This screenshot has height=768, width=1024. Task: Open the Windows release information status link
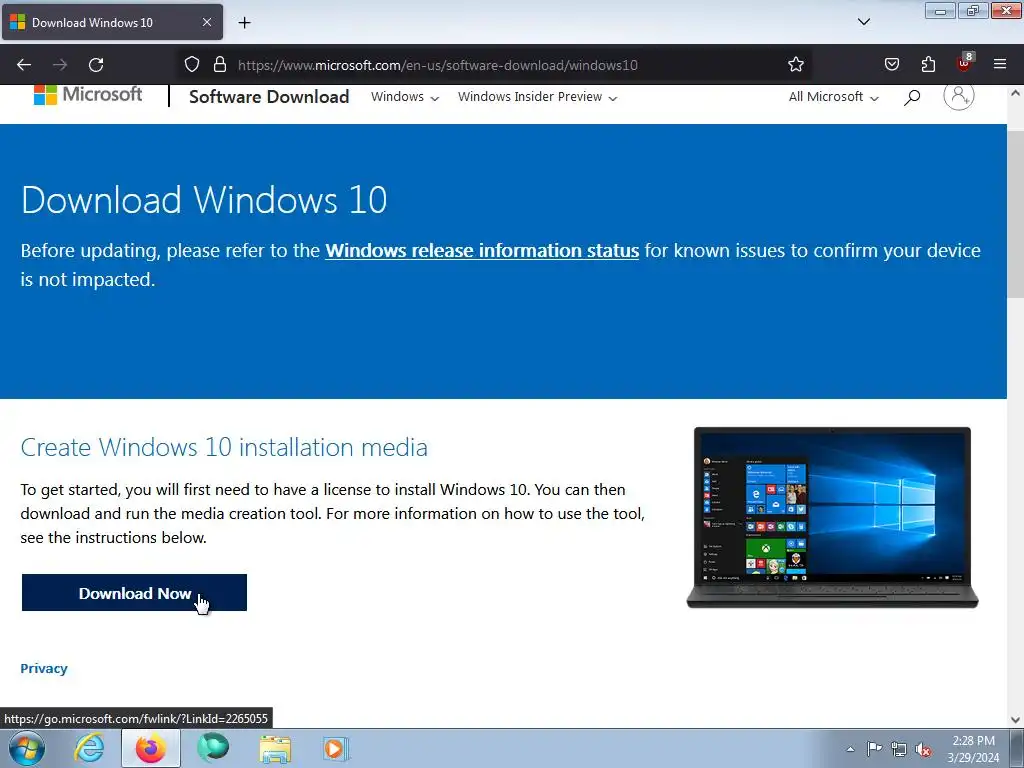[x=482, y=251]
